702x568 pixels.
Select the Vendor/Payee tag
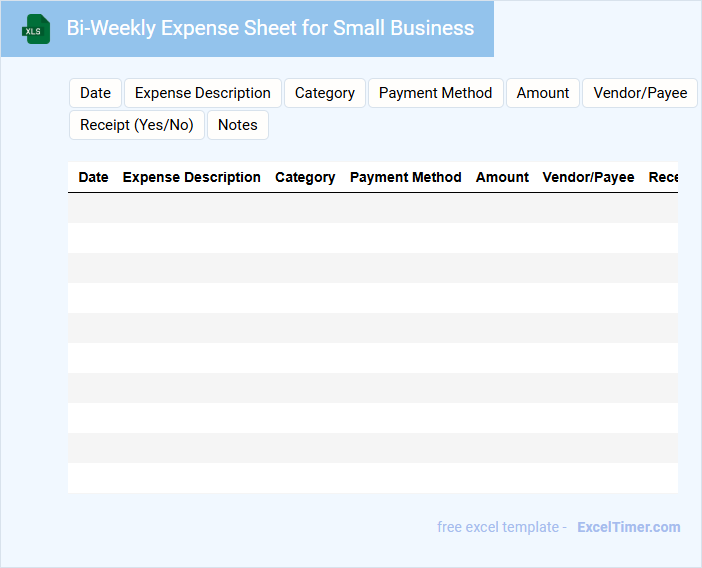(x=640, y=93)
